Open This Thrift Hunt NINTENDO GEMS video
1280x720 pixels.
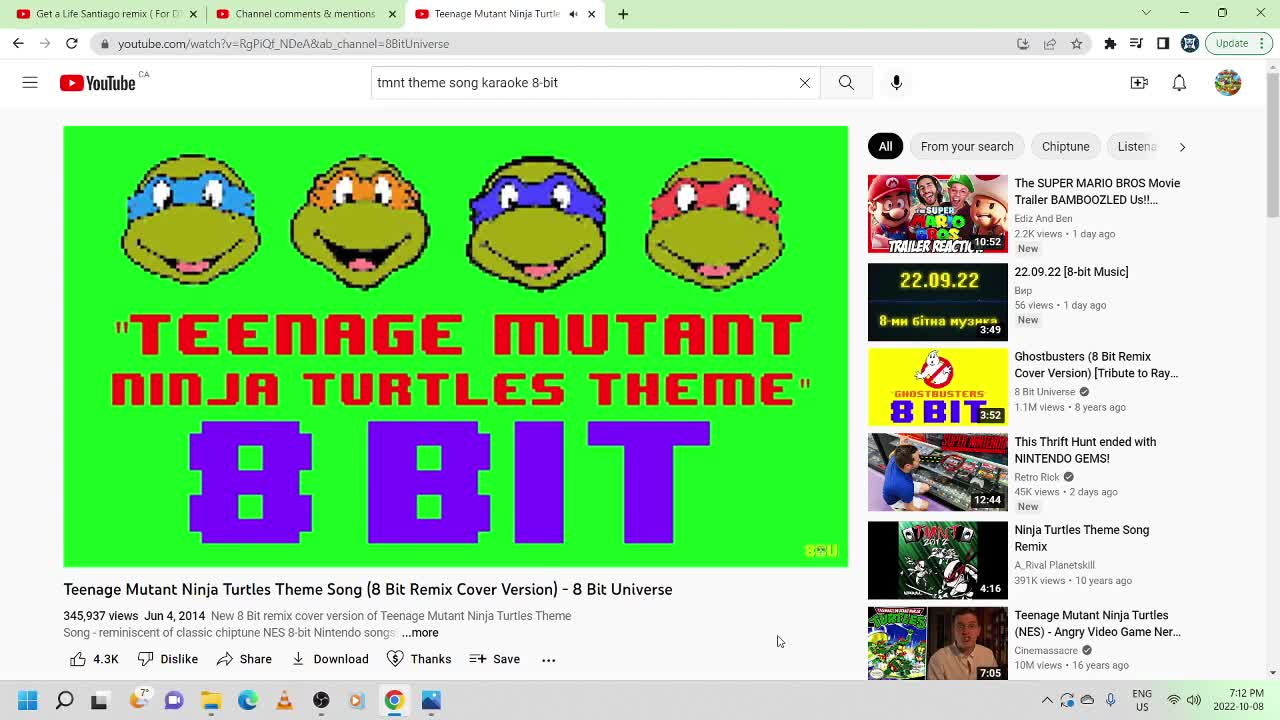1085,450
